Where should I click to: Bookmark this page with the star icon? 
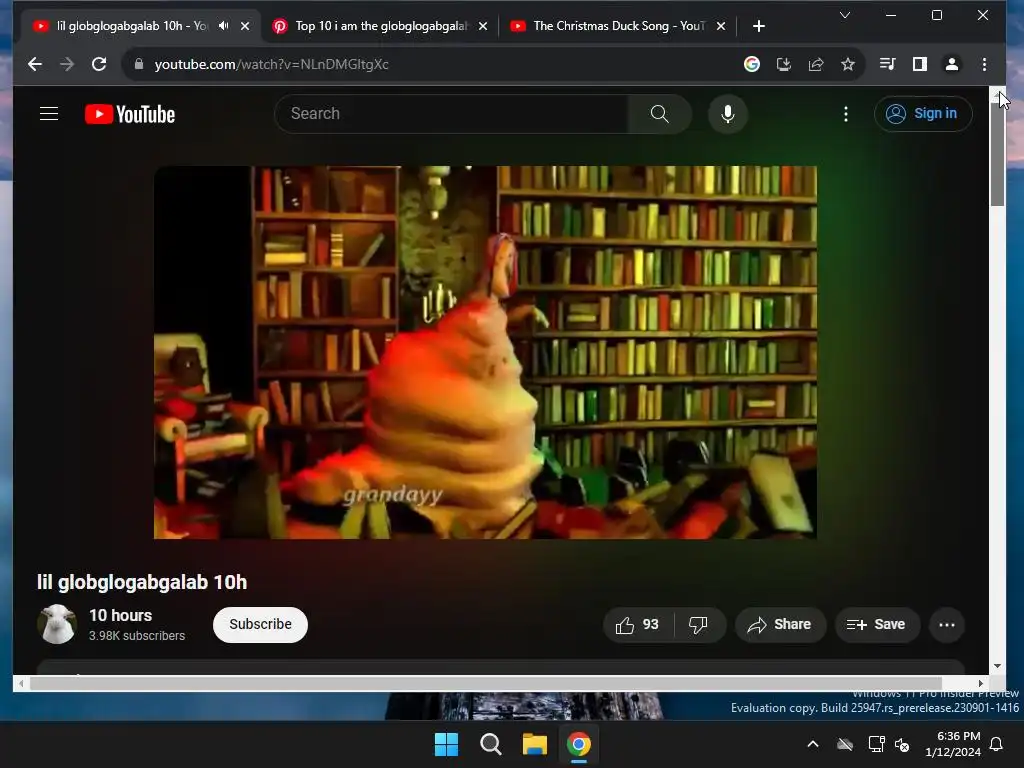(x=848, y=64)
